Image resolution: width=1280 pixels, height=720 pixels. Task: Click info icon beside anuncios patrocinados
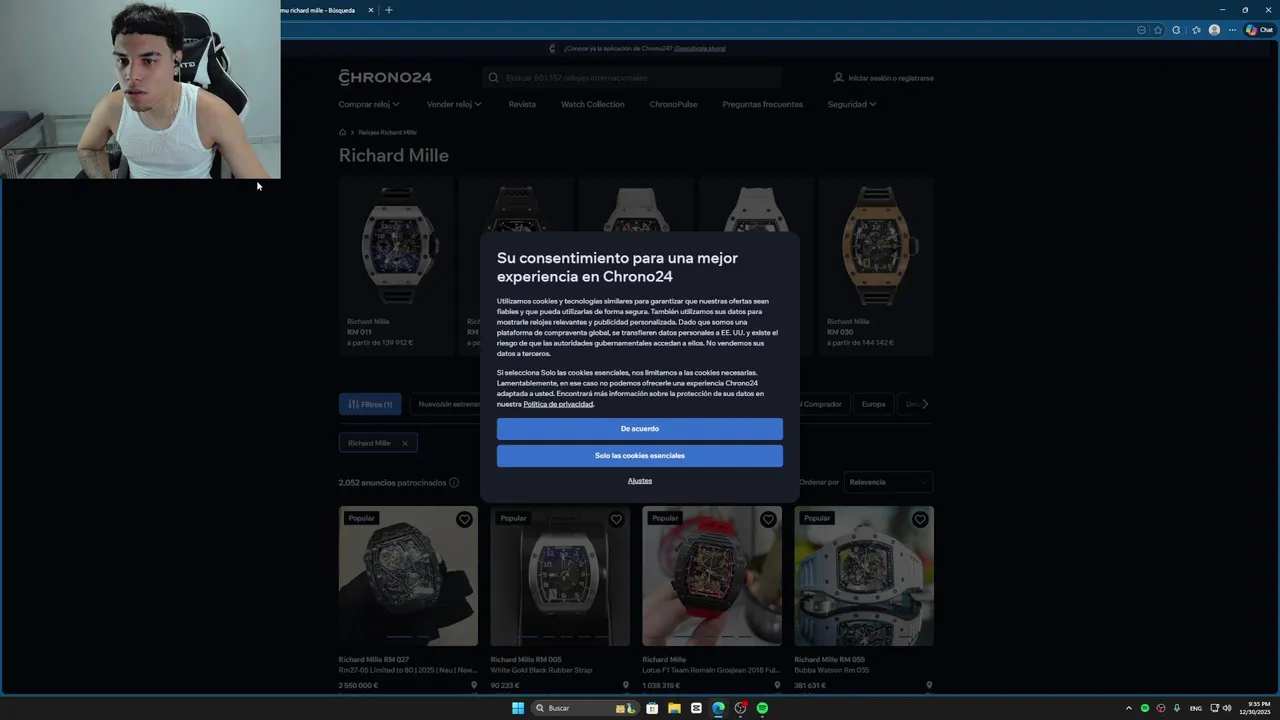(454, 483)
